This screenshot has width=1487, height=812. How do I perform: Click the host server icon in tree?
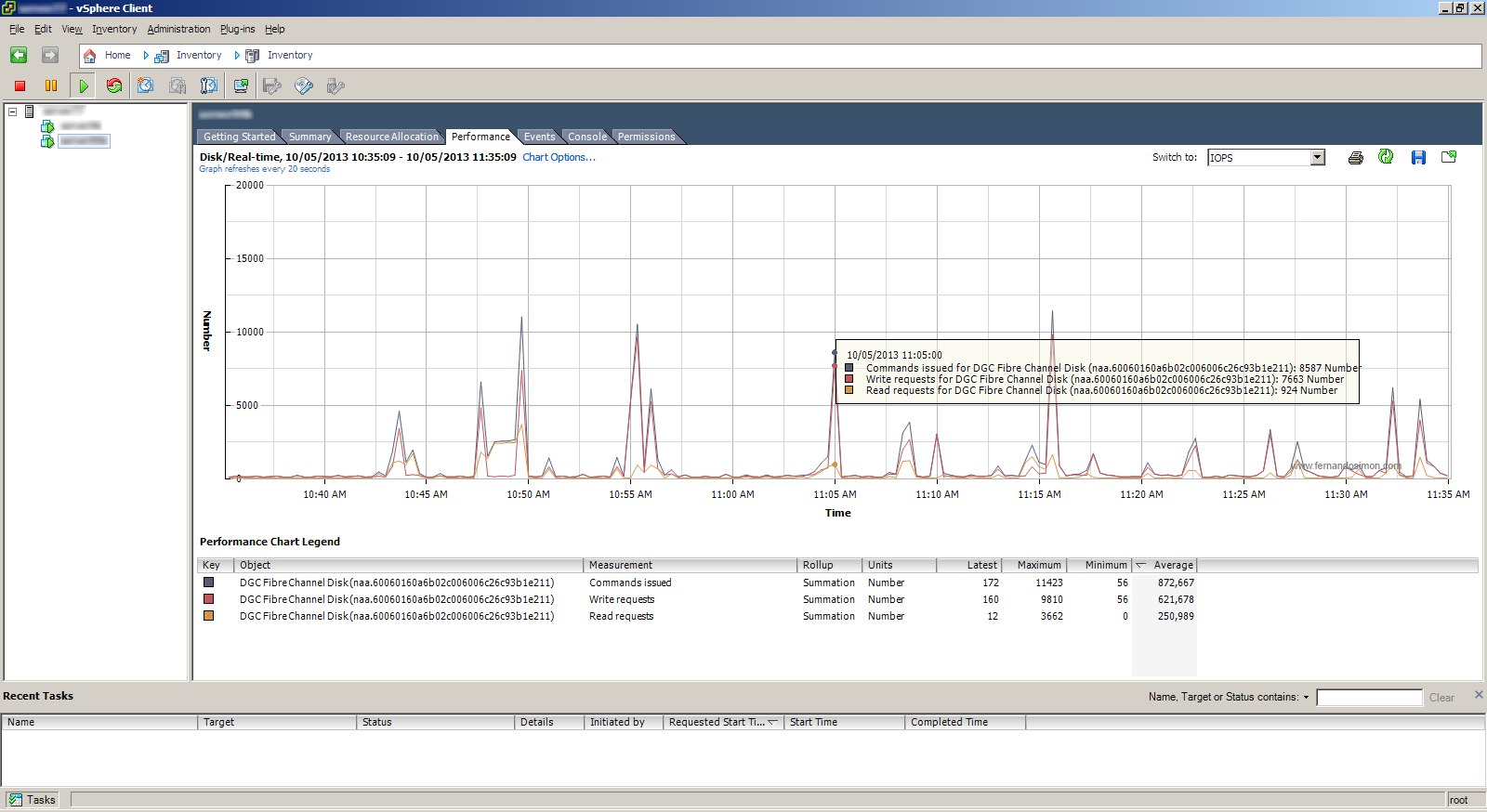[x=30, y=111]
